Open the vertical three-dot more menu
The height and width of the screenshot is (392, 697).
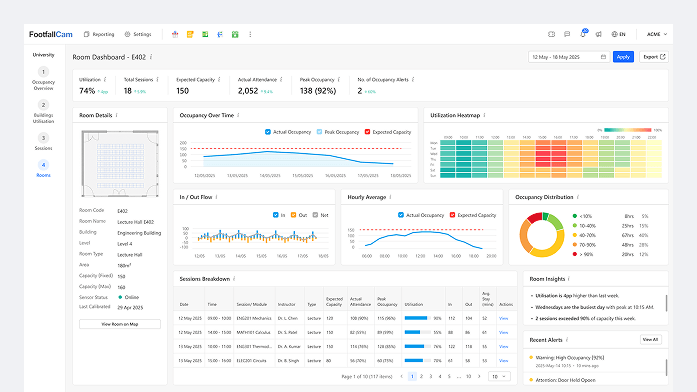250,34
